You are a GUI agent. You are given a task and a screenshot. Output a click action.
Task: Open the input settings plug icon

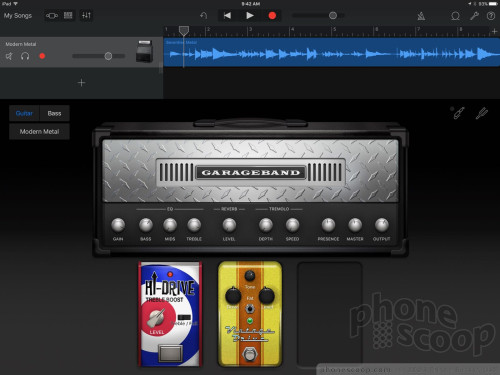(459, 113)
